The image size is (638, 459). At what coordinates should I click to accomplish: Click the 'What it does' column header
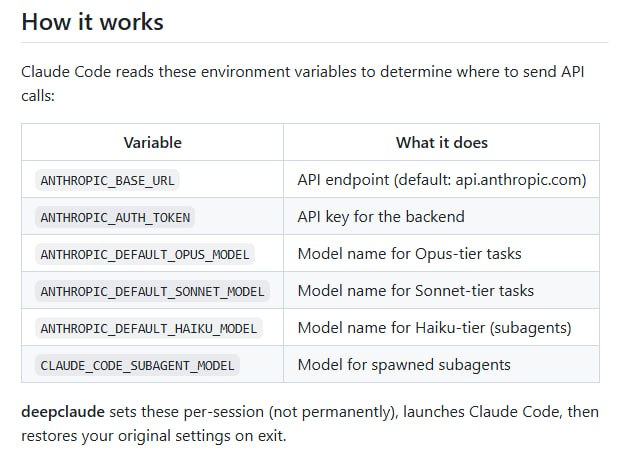tap(441, 143)
